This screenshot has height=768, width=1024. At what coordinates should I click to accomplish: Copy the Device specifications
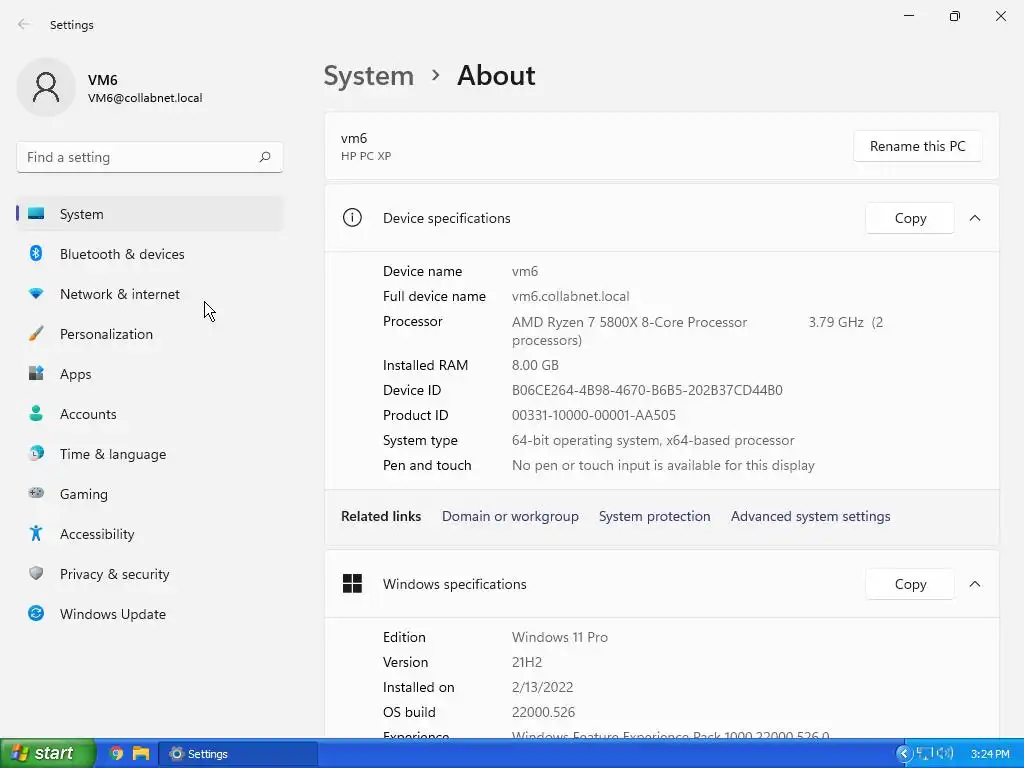(x=910, y=218)
